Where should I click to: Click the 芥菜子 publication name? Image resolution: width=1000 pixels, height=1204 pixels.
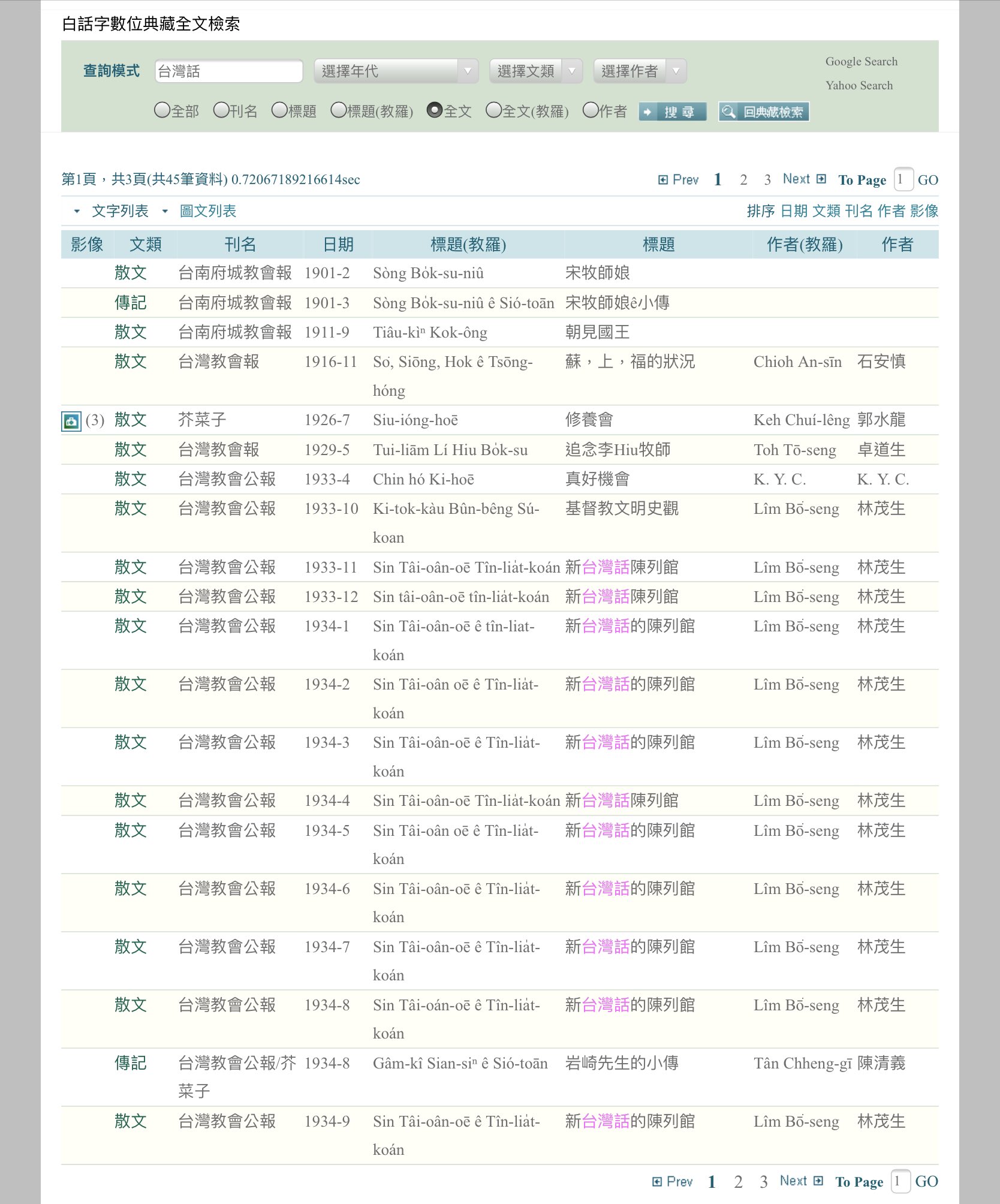point(202,420)
